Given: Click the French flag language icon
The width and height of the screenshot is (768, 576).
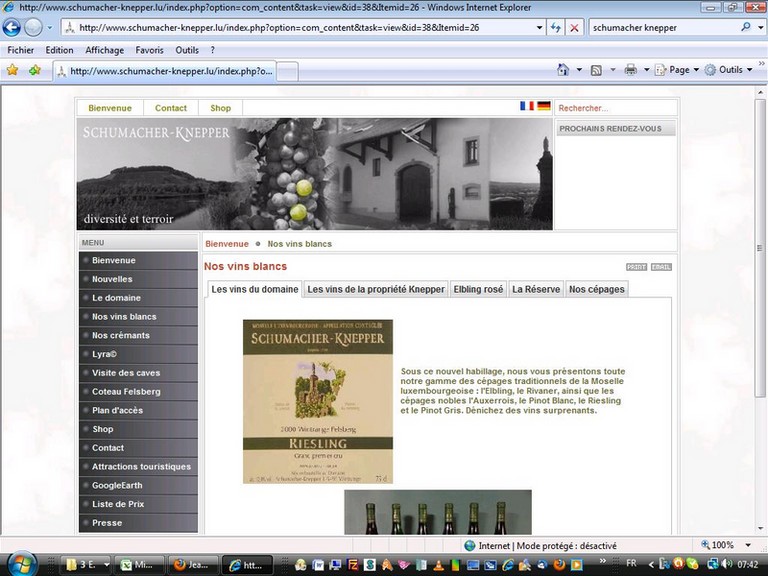Looking at the screenshot, I should coord(526,106).
